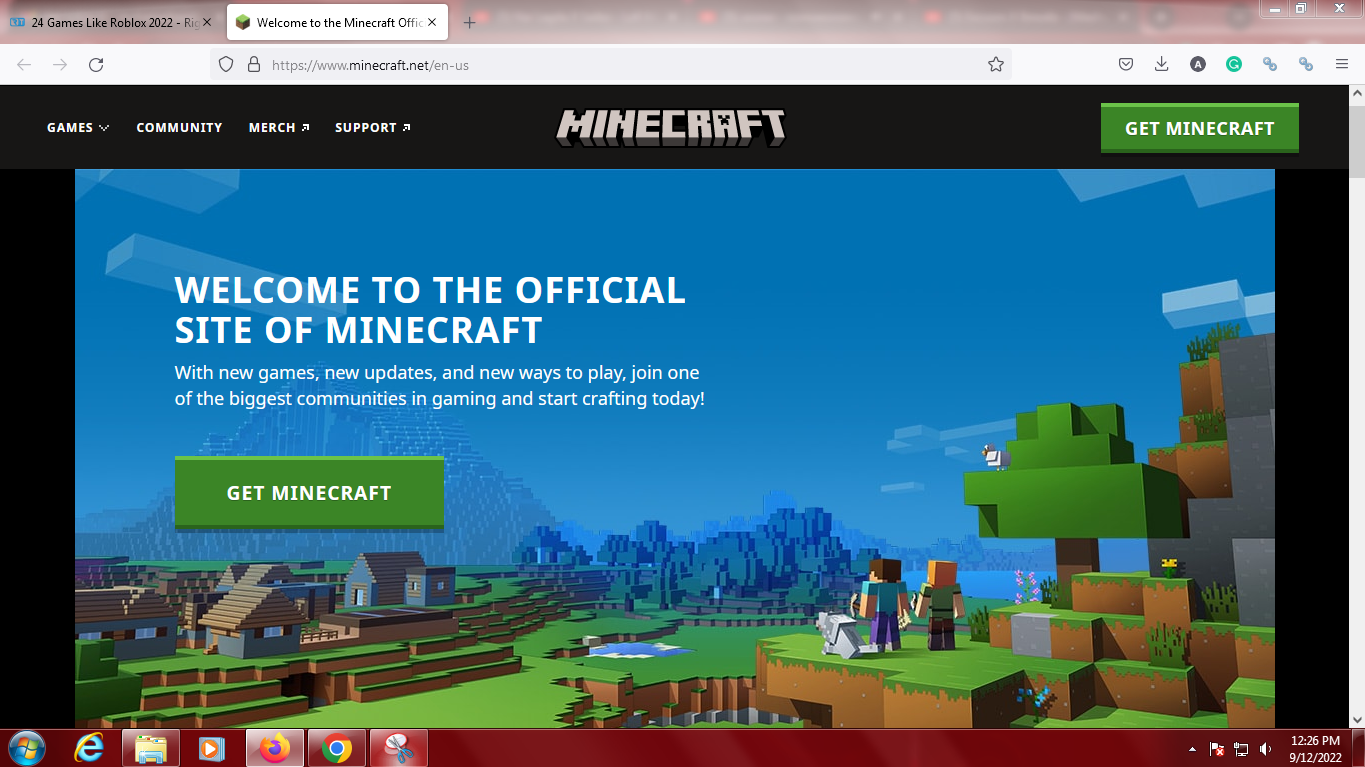Viewport: 1365px width, 767px height.
Task: Open Windows Media Player from taskbar
Action: point(211,748)
